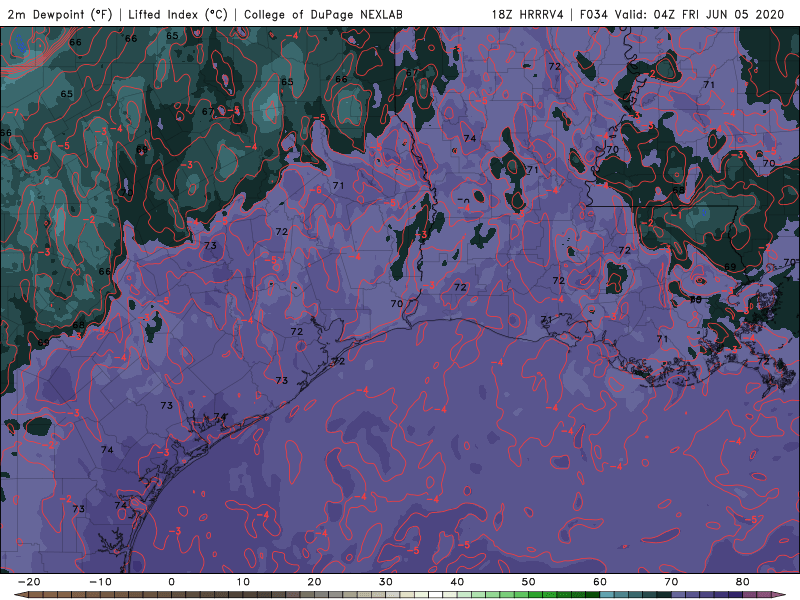This screenshot has width=800, height=600.
Task: Click the red "-7" lifted index contour label
Action: coord(14,112)
